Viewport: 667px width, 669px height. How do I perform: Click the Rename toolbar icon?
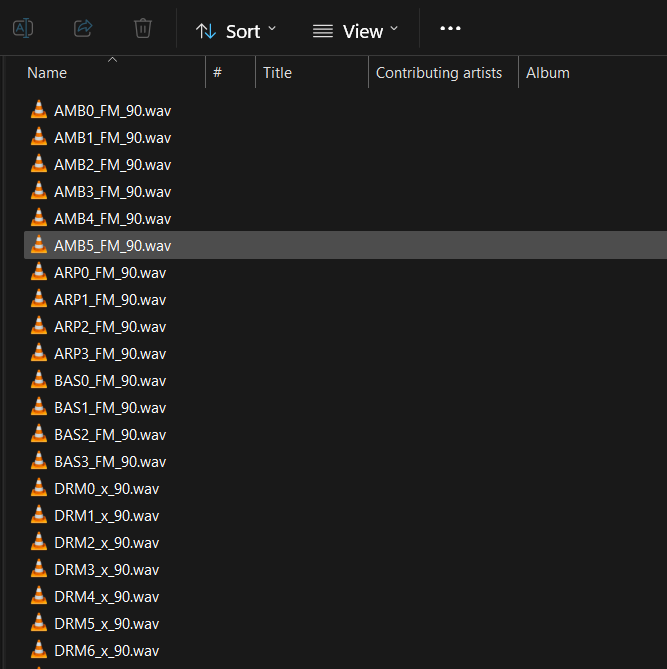coord(23,29)
